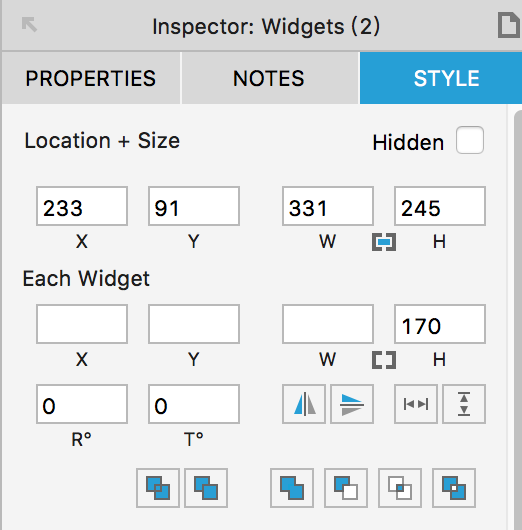Click the Intersect shapes icon
This screenshot has width=522, height=530.
[x=400, y=488]
